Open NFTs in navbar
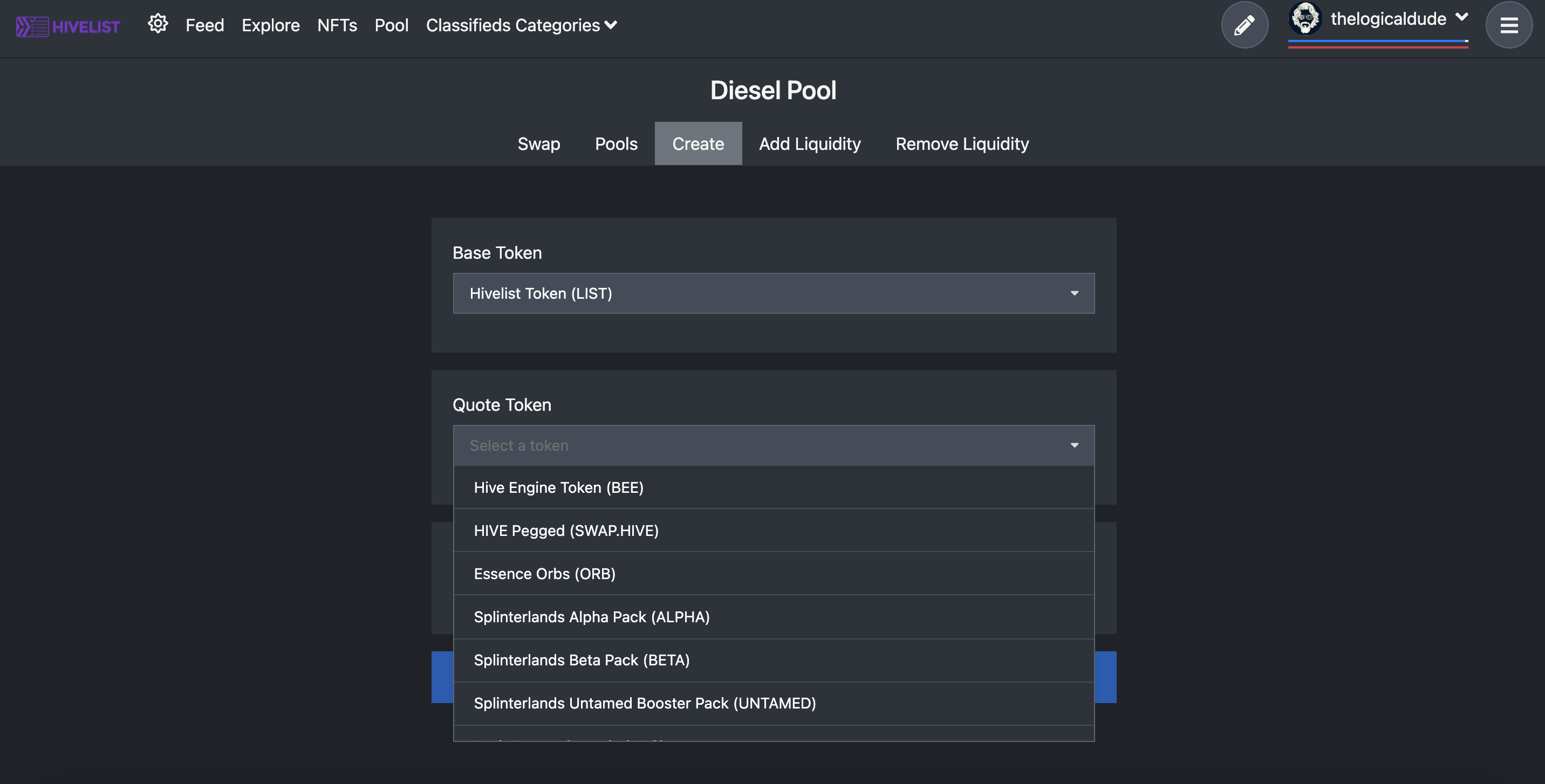 point(337,25)
